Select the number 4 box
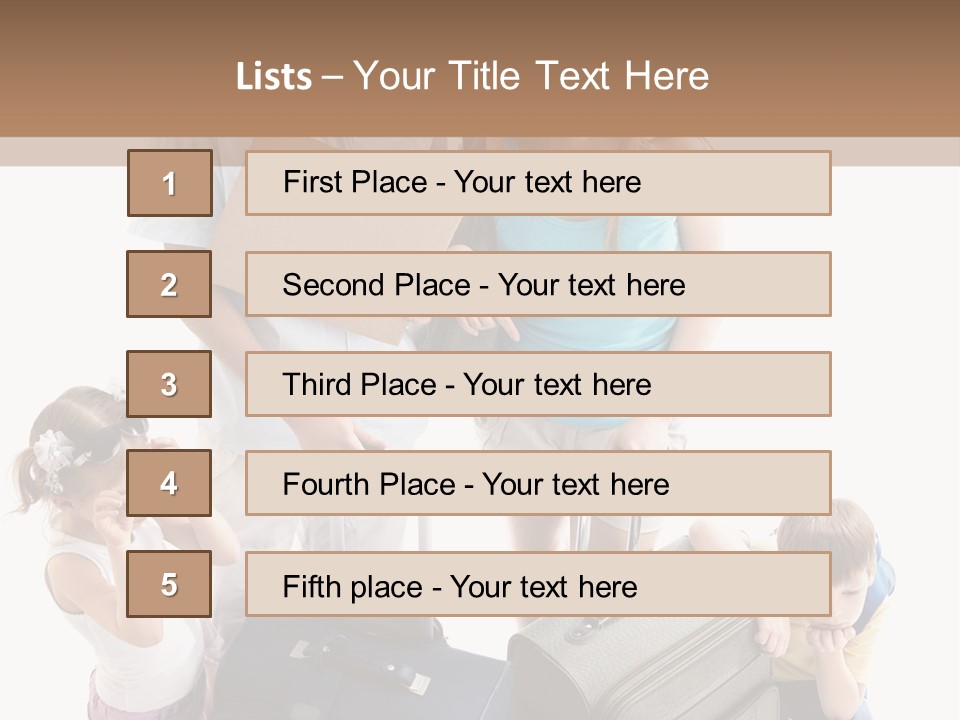This screenshot has height=720, width=960. tap(169, 483)
